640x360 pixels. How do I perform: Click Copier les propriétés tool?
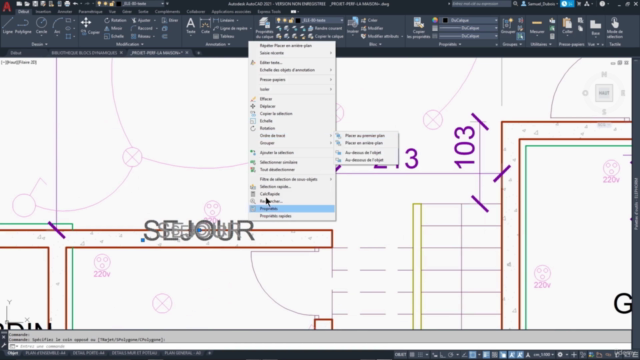(x=418, y=28)
